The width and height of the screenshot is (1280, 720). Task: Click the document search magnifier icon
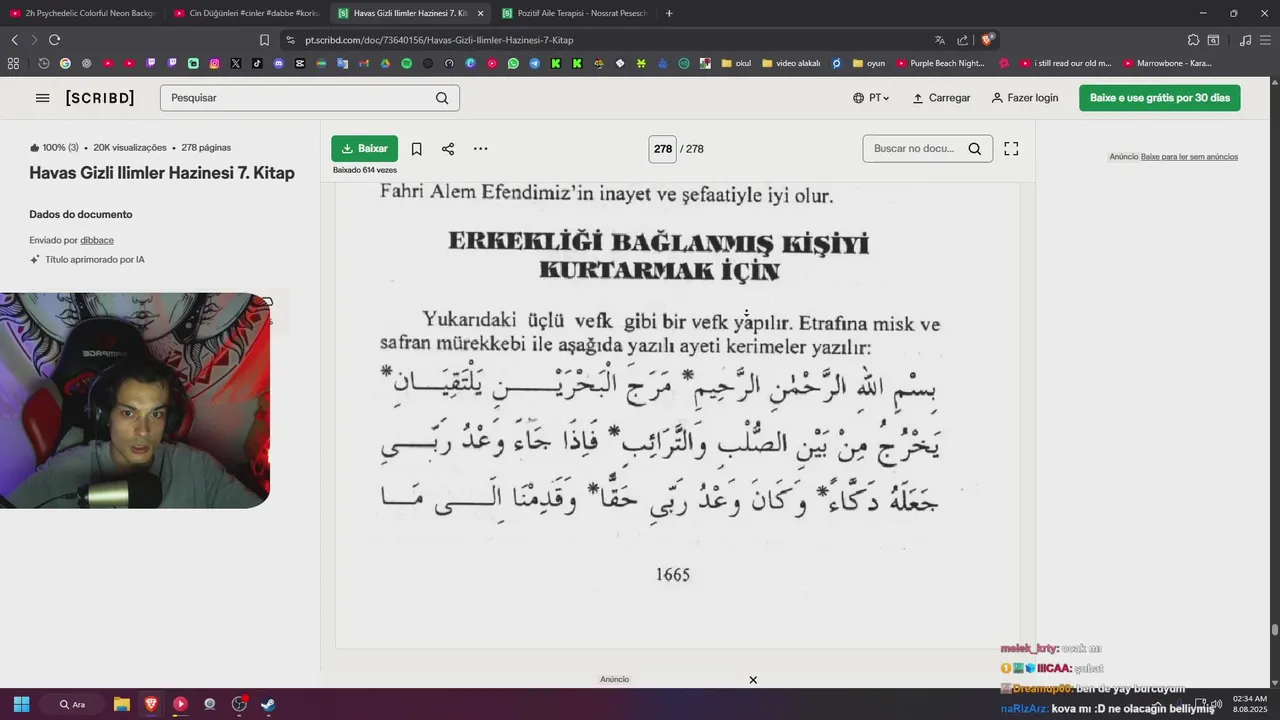(975, 149)
